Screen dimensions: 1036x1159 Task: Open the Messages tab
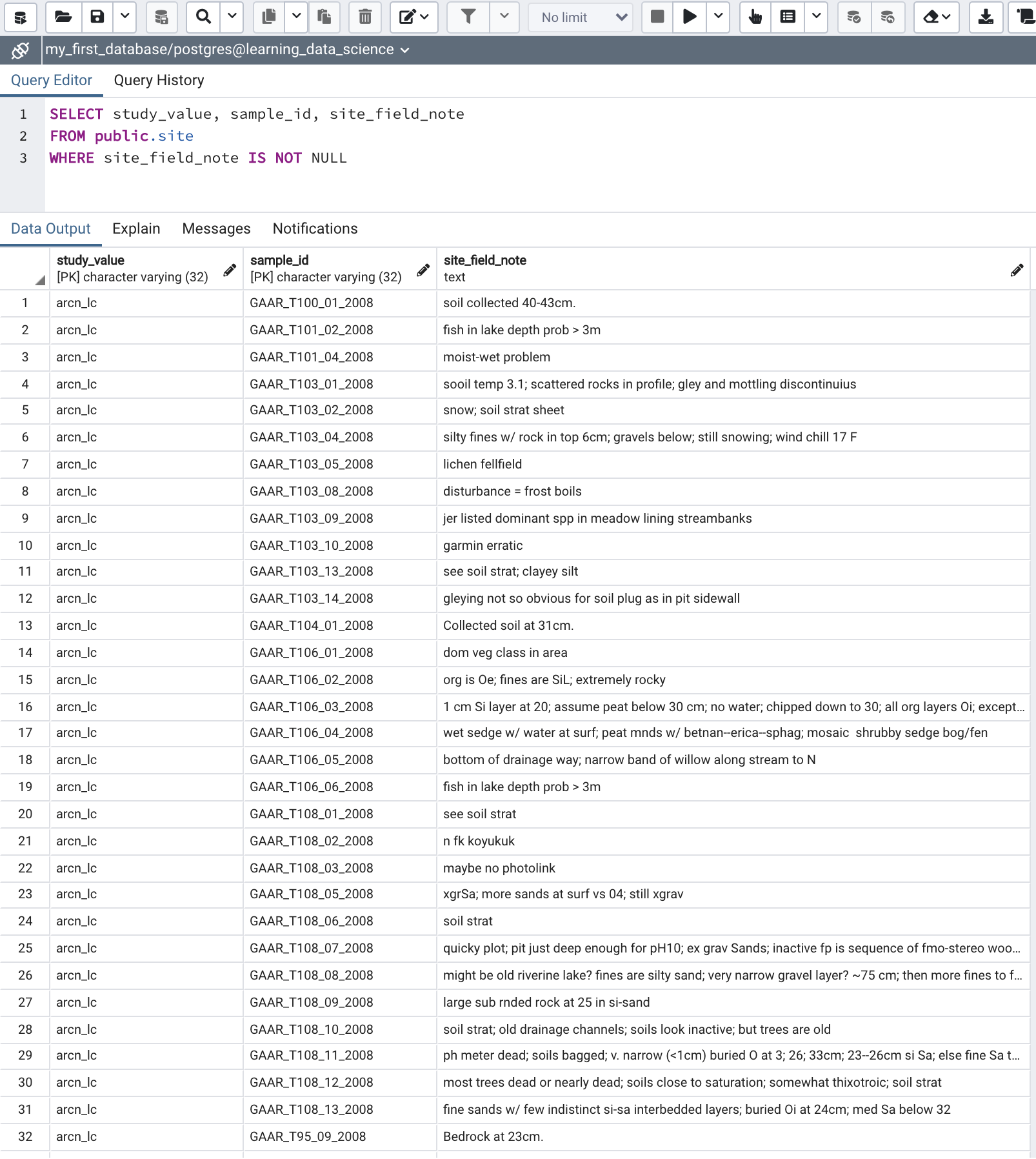216,228
